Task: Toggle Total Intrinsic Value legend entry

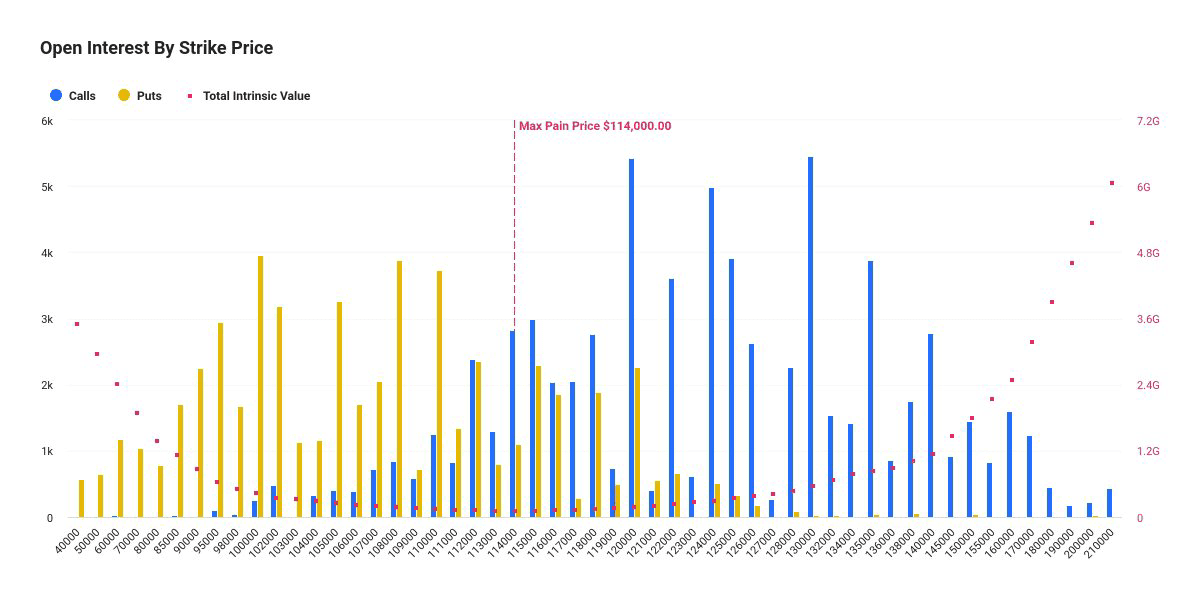Action: tap(248, 96)
